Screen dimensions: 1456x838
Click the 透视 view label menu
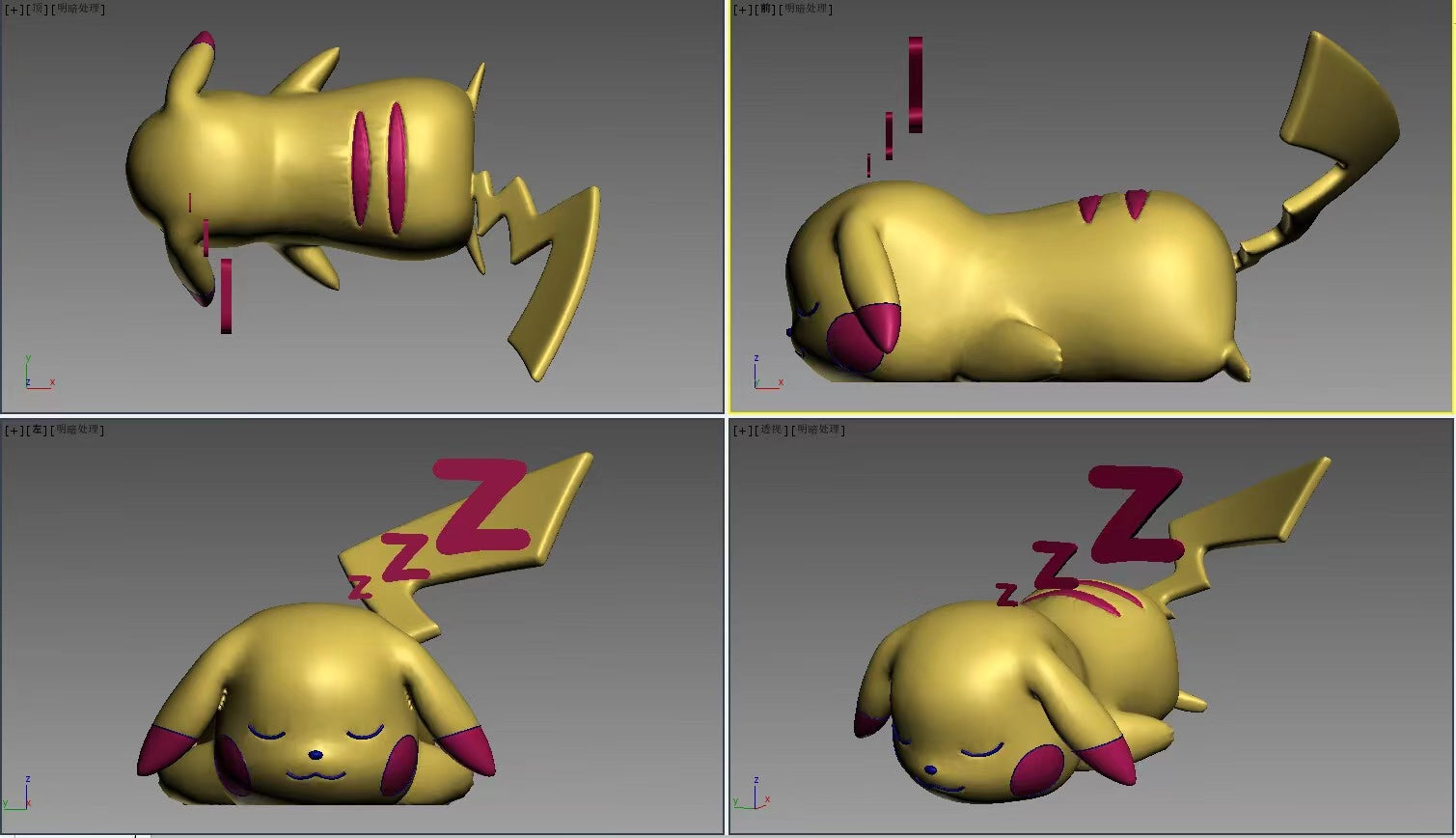(x=770, y=430)
